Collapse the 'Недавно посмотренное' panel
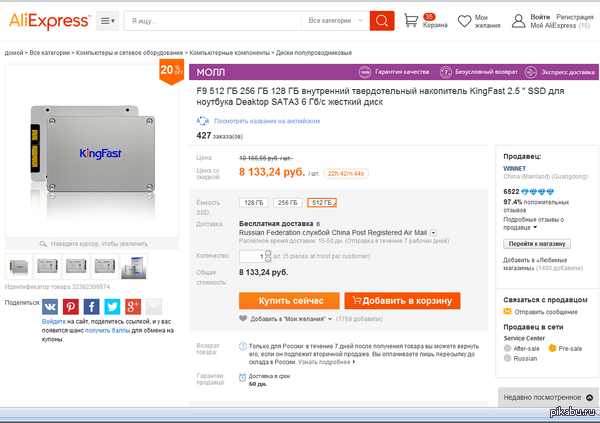The height and width of the screenshot is (423, 600). 590,398
